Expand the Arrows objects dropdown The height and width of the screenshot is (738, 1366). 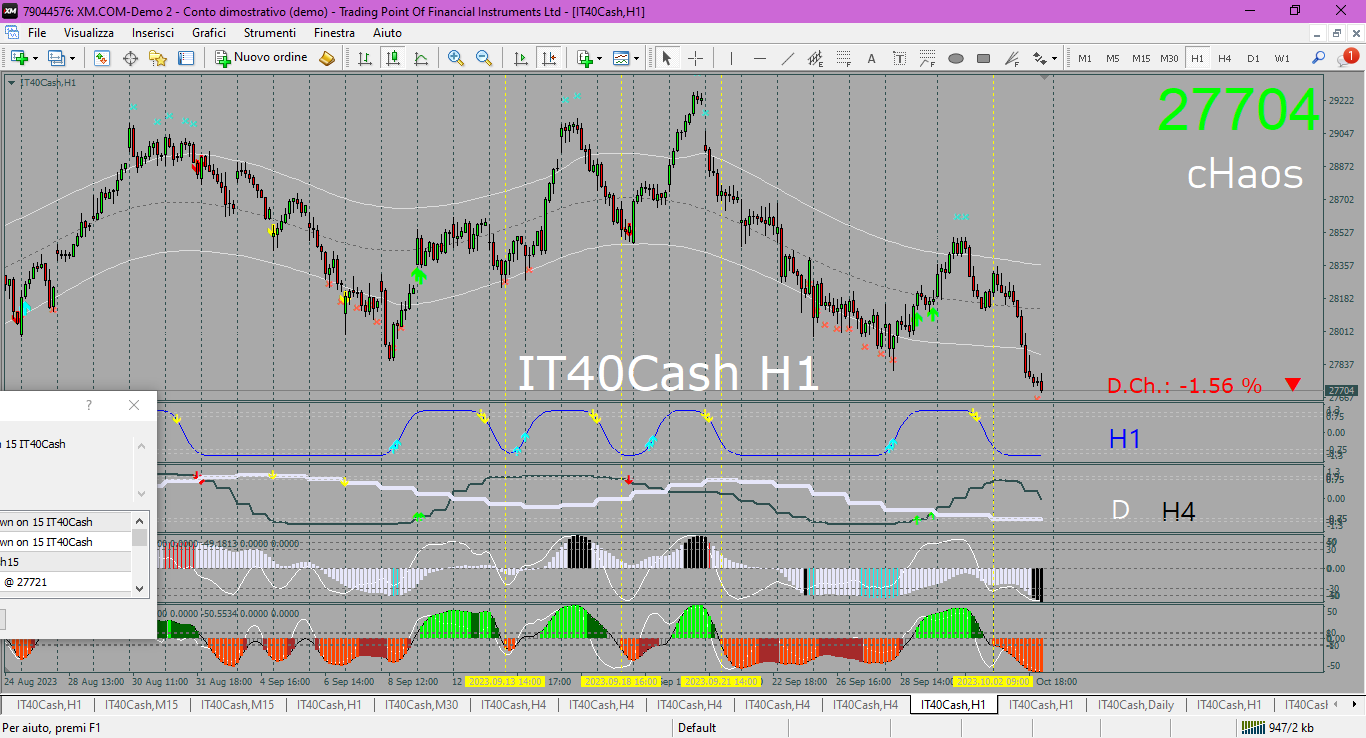pos(1054,58)
